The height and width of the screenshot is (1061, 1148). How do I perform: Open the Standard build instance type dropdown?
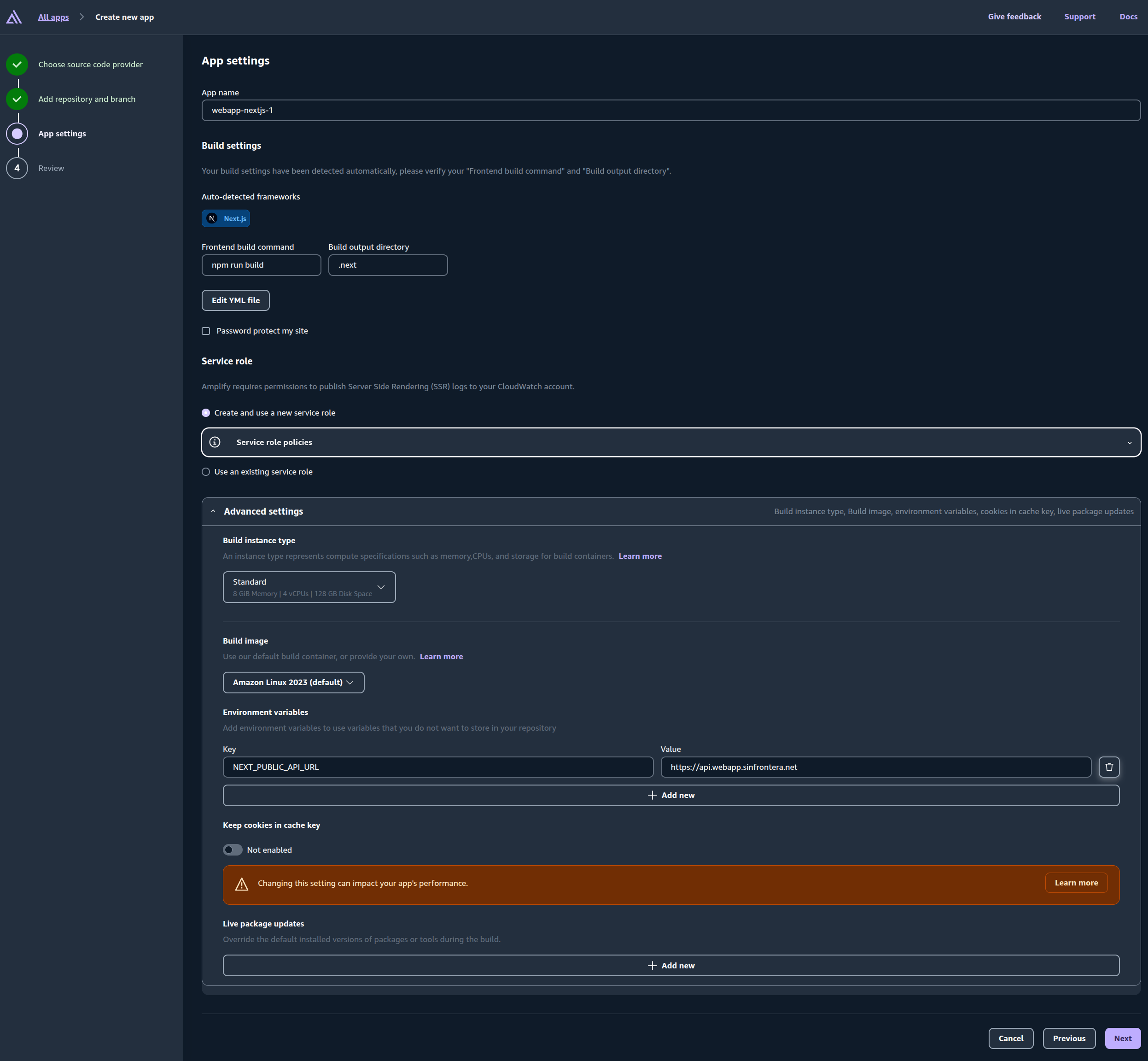(x=309, y=587)
